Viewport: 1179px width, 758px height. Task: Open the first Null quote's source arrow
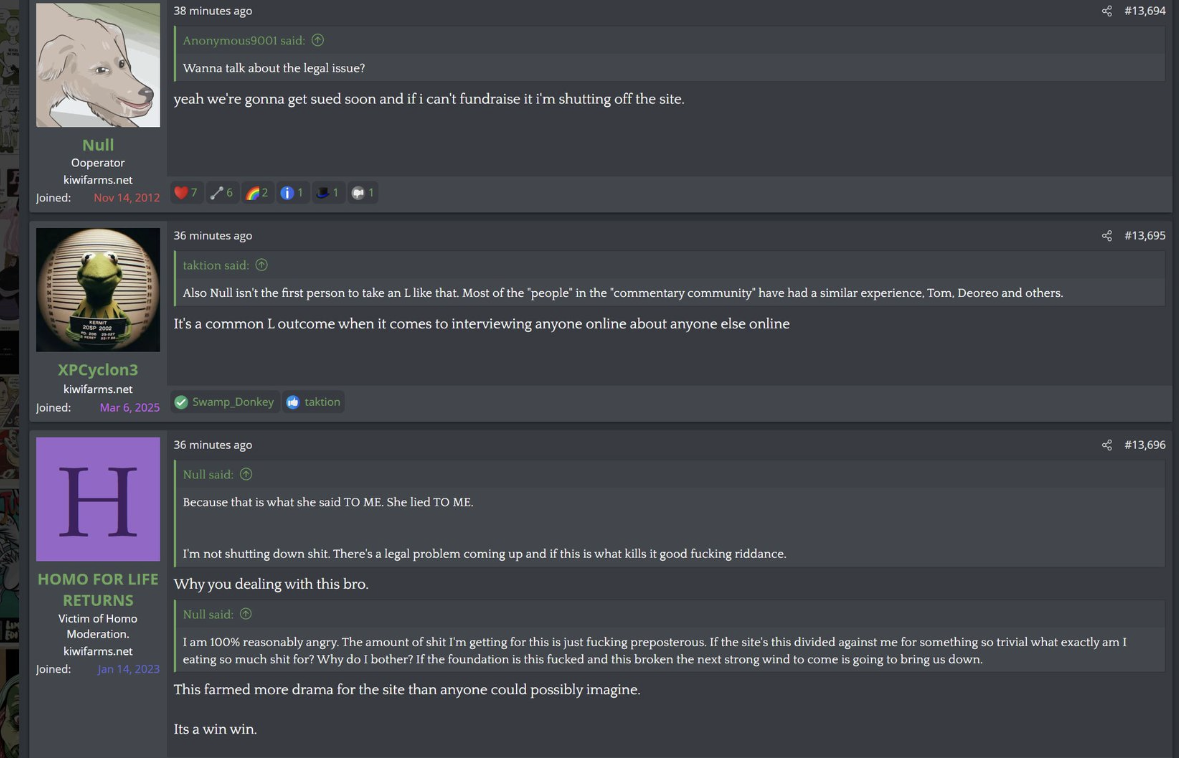click(246, 474)
